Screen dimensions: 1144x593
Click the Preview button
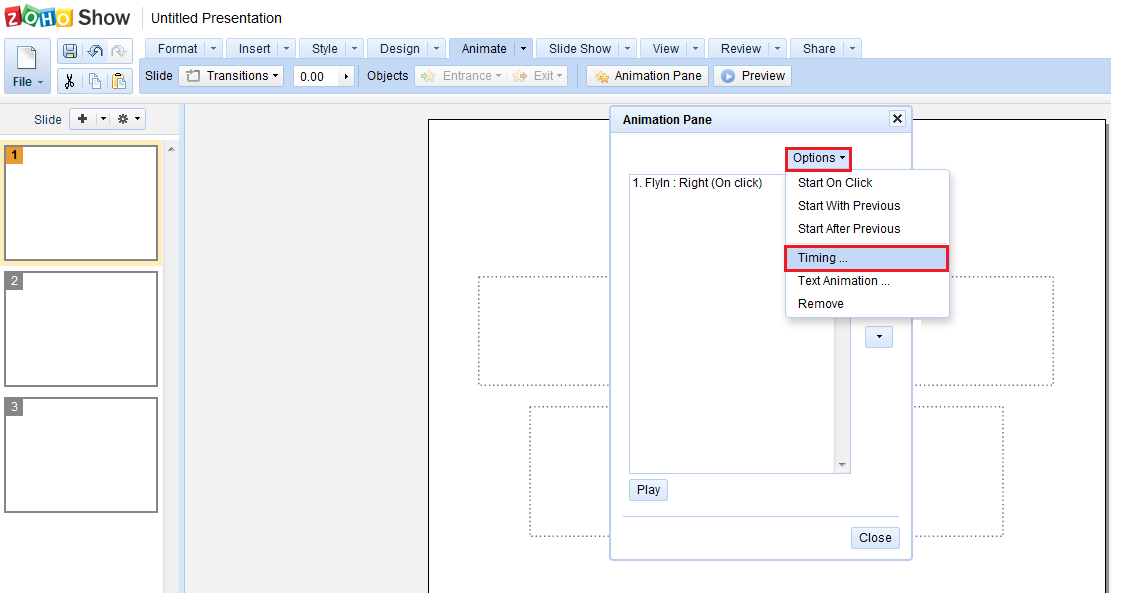(753, 76)
